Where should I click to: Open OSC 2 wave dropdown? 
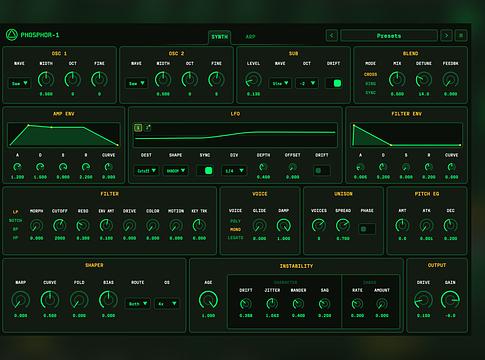[137, 83]
